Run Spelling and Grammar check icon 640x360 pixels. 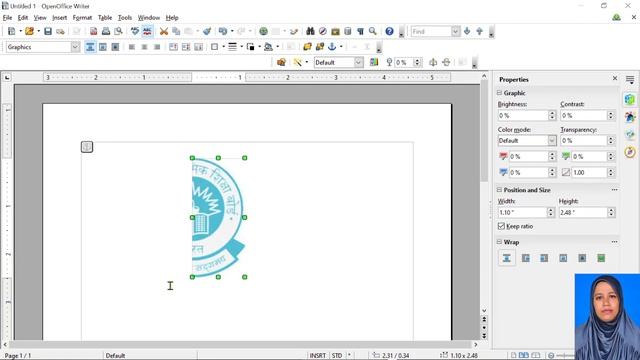click(135, 31)
